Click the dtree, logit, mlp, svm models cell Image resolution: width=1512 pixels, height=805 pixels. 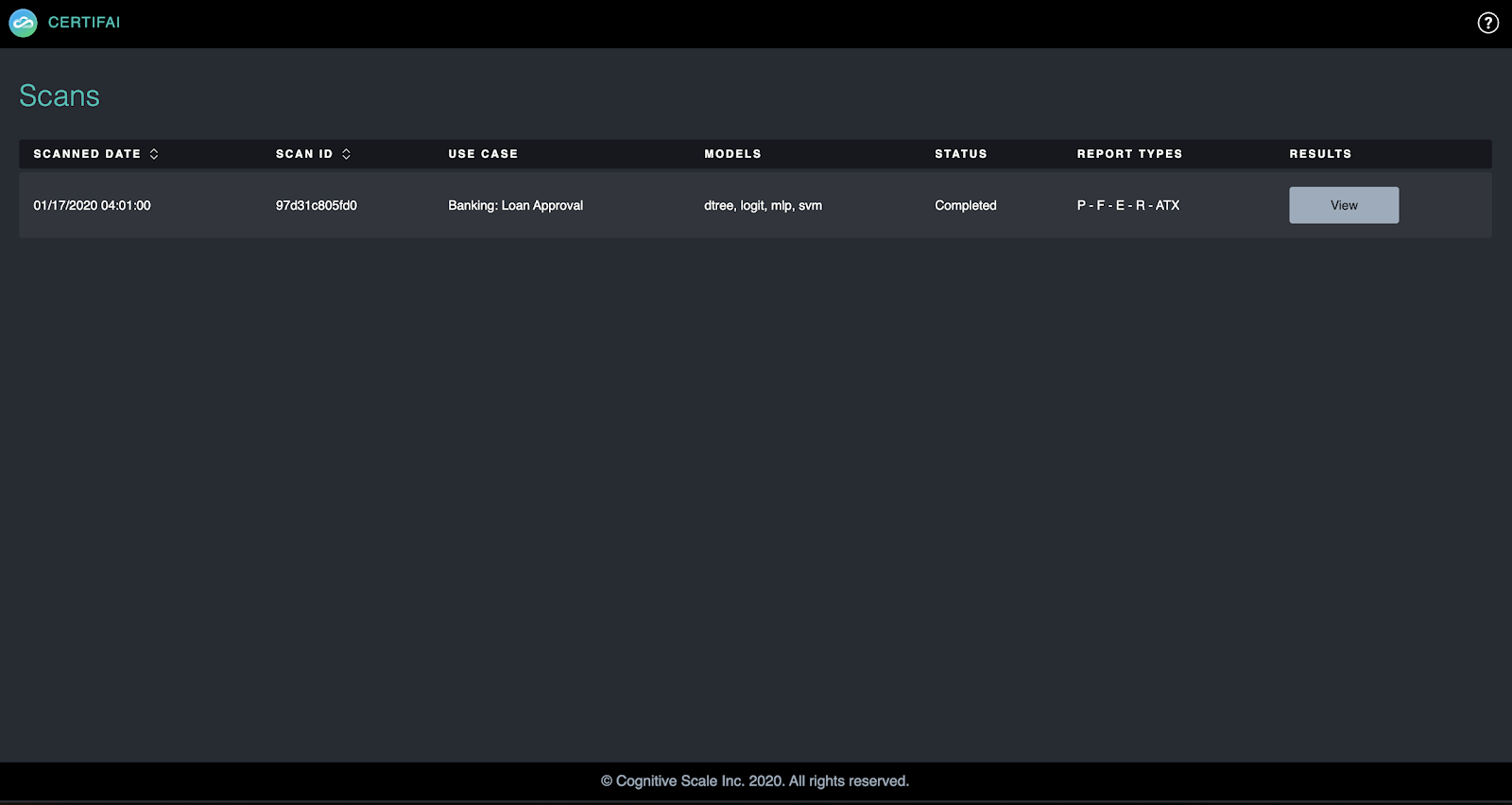[x=763, y=205]
